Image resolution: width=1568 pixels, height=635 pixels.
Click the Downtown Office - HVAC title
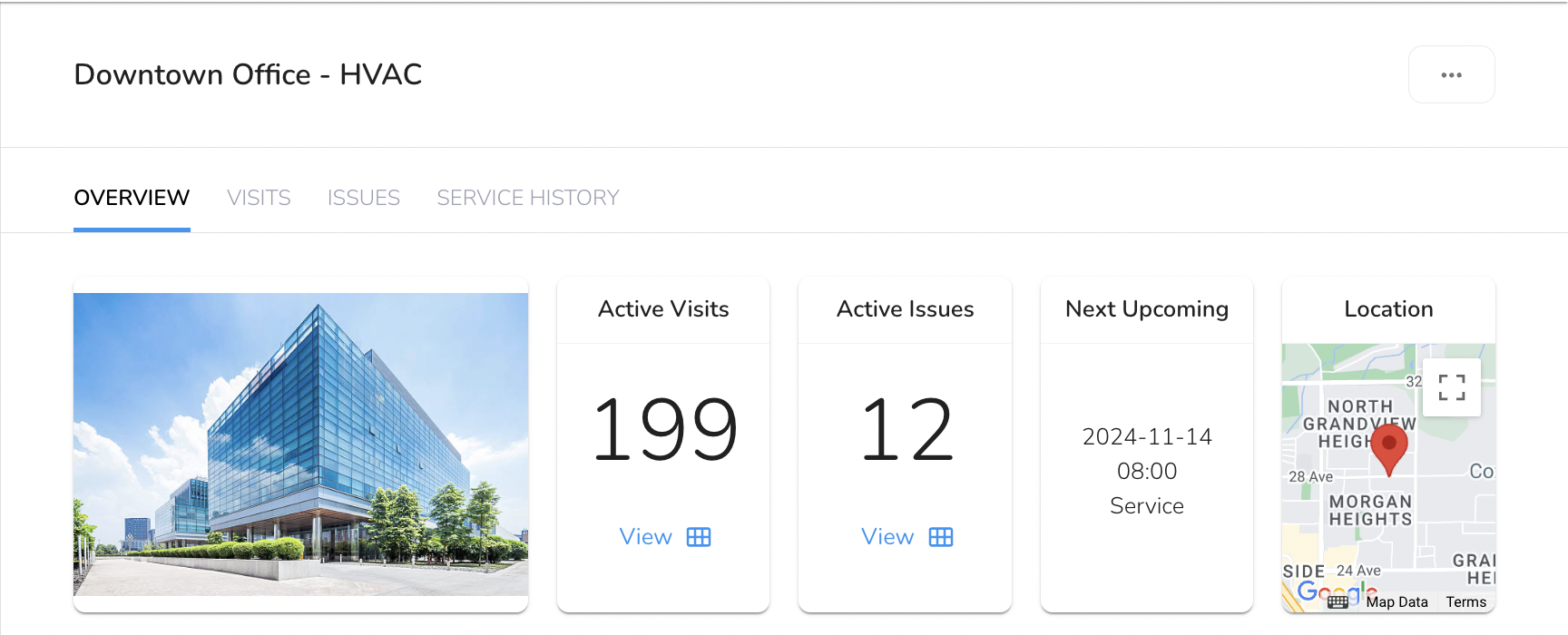pos(248,74)
